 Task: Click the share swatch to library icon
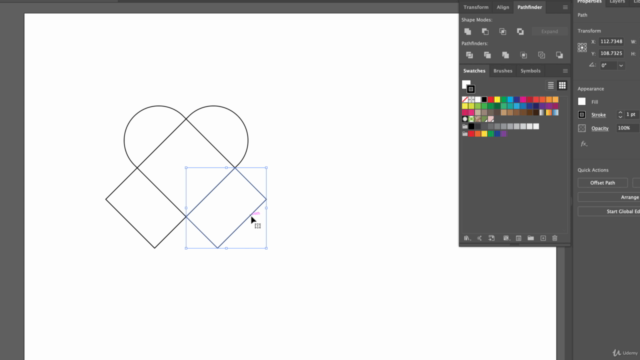[480, 238]
